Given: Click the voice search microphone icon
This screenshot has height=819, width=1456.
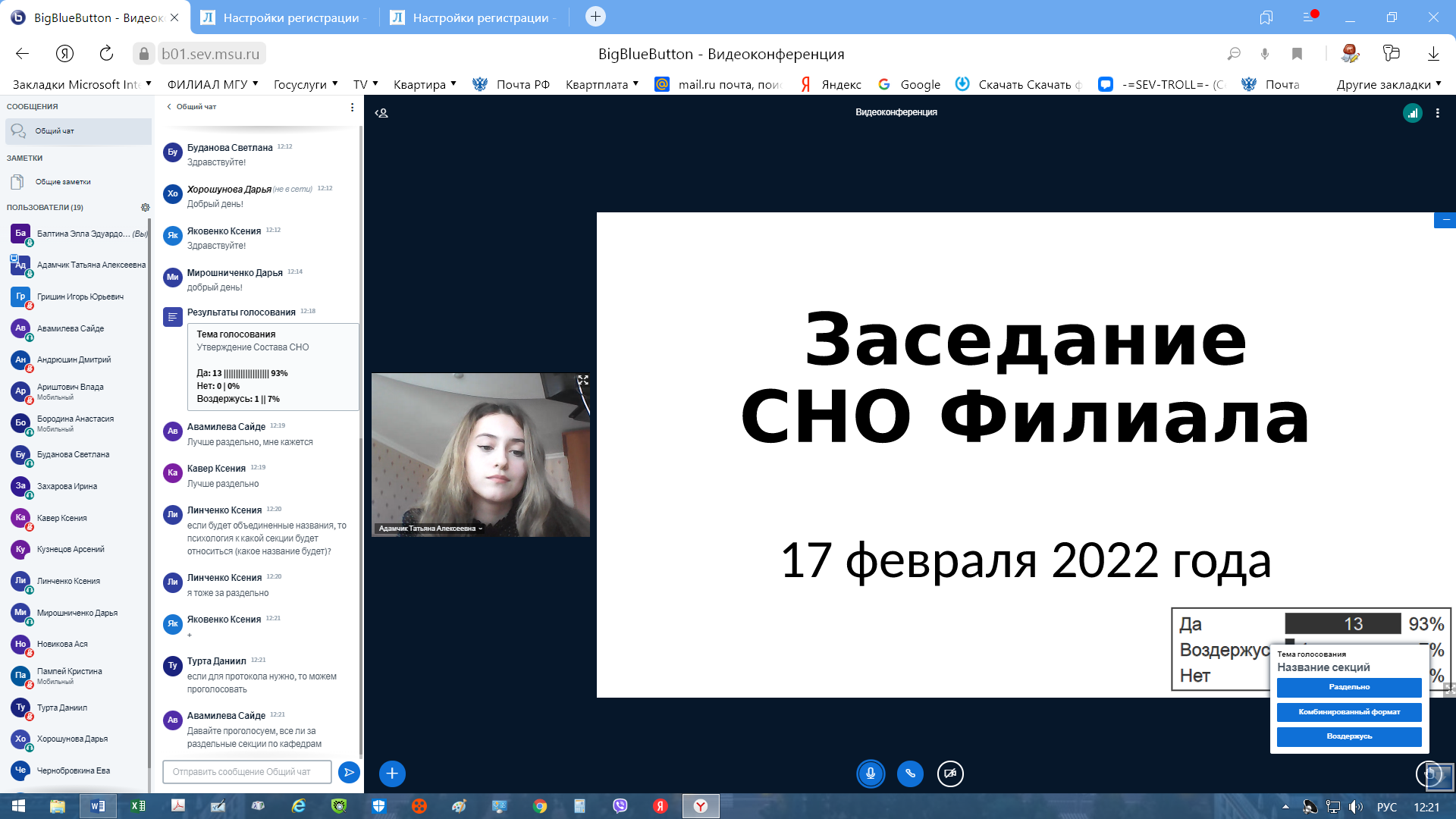Looking at the screenshot, I should (1265, 54).
